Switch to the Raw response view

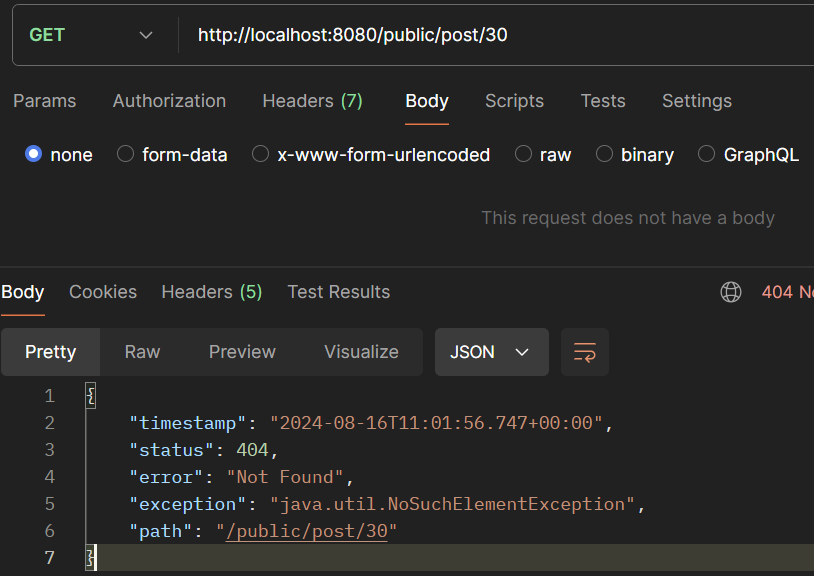coord(141,352)
